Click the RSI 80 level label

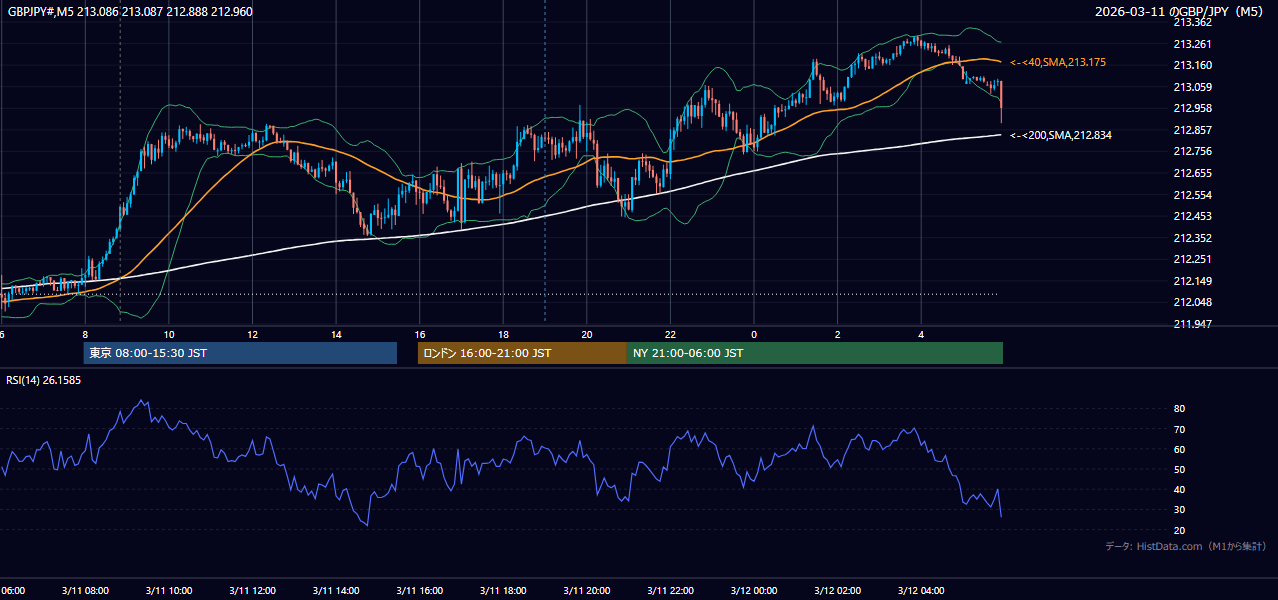coord(1179,409)
